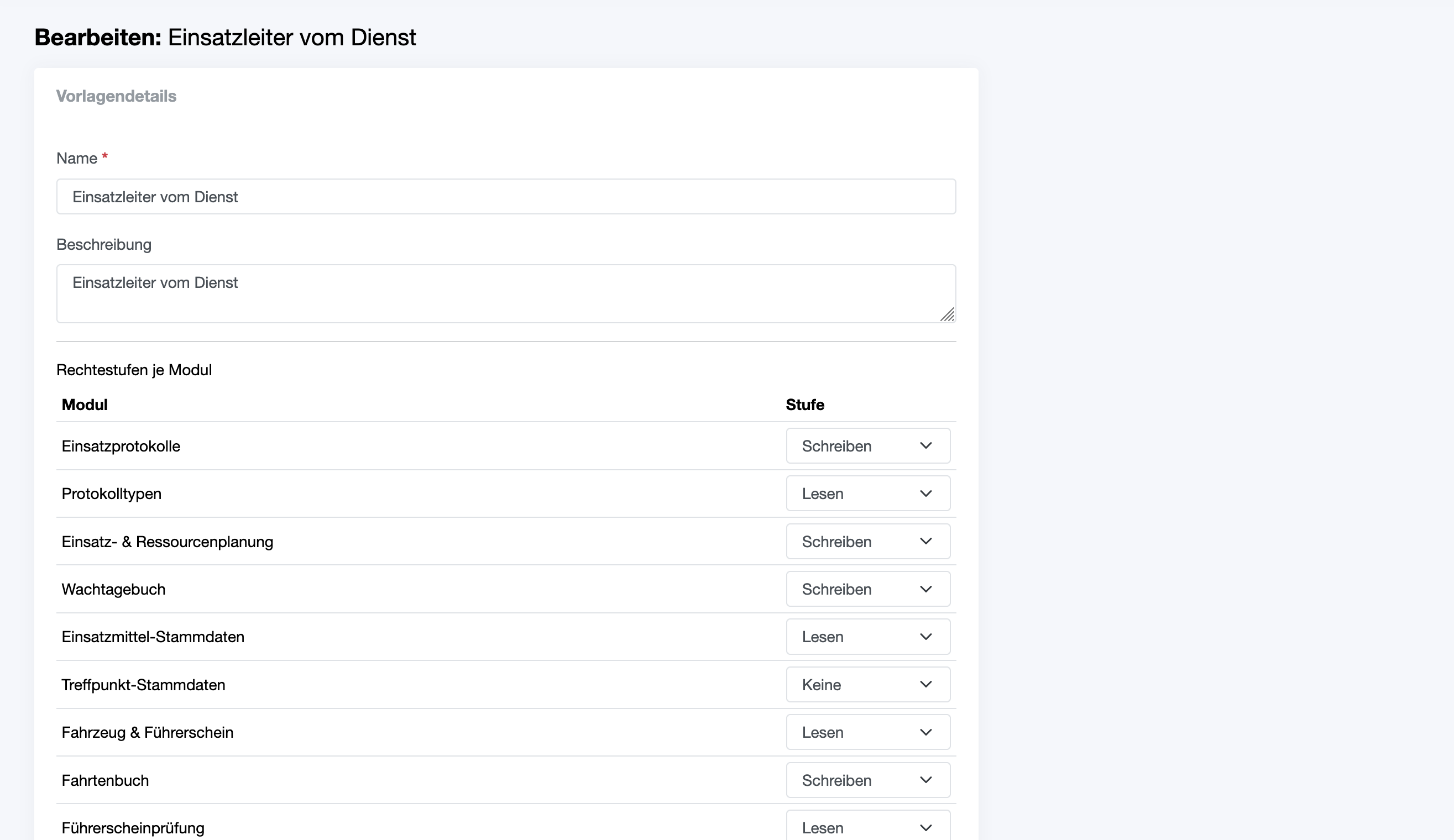Open the Führerscheinprüfung Stufe dropdown
The height and width of the screenshot is (840, 1454).
click(x=868, y=826)
